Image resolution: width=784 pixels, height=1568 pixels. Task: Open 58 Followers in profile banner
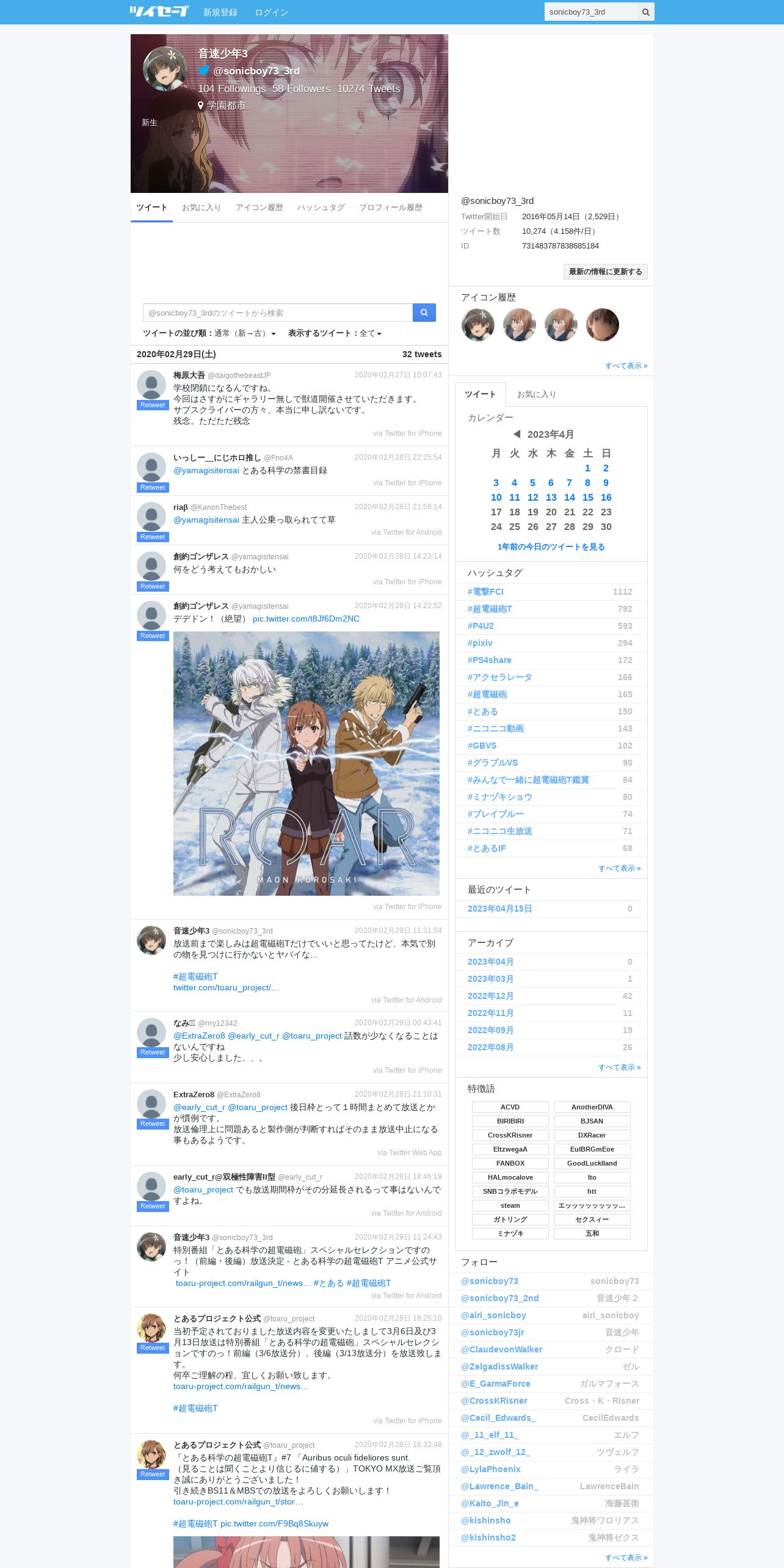pyautogui.click(x=302, y=89)
